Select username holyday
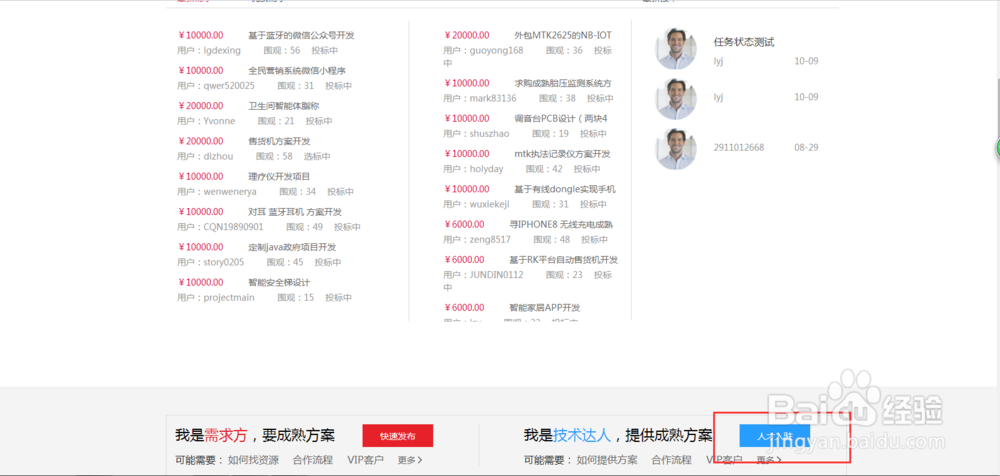This screenshot has height=476, width=1000. [486, 169]
